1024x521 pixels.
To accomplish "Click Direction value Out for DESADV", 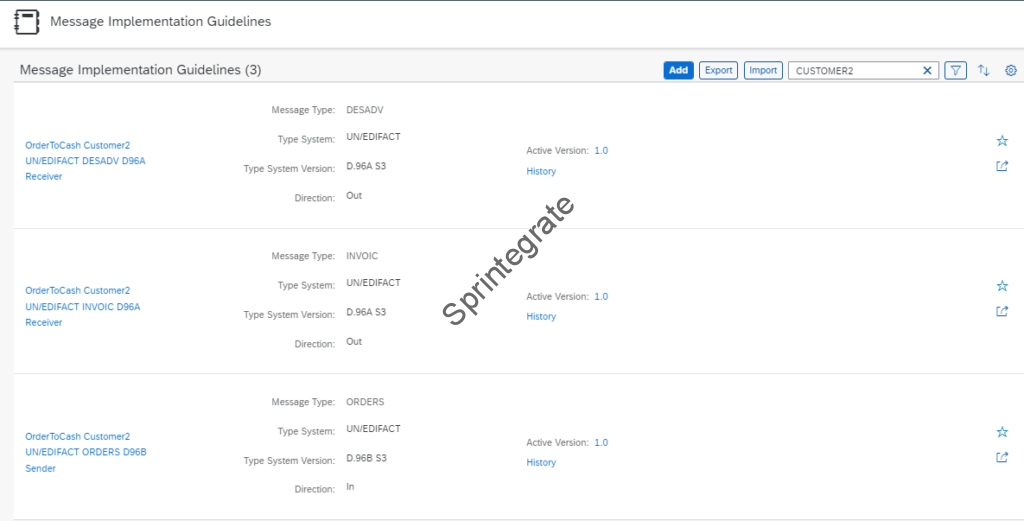I will pyautogui.click(x=354, y=196).
